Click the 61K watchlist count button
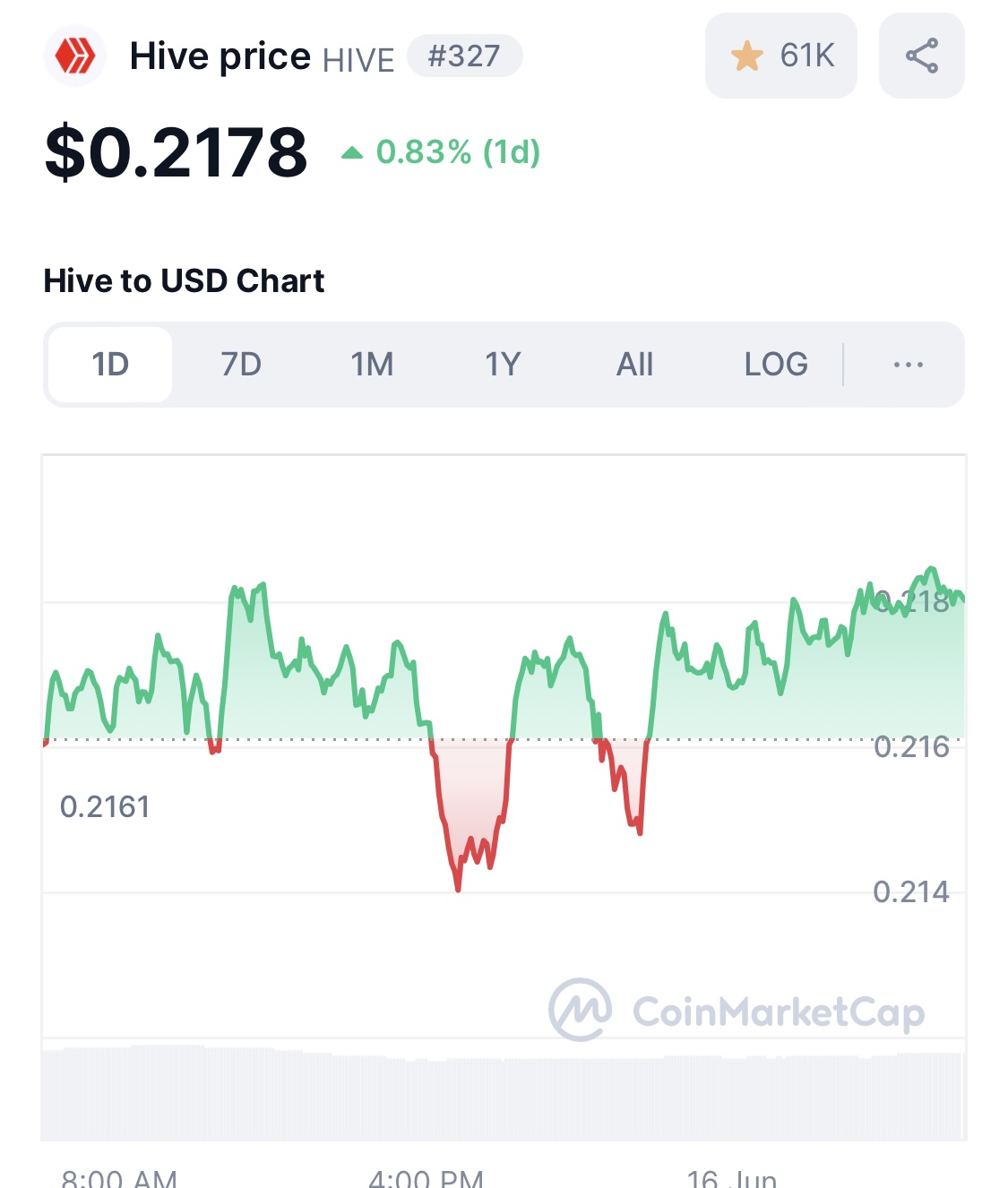This screenshot has height=1188, width=1008. 806,56
